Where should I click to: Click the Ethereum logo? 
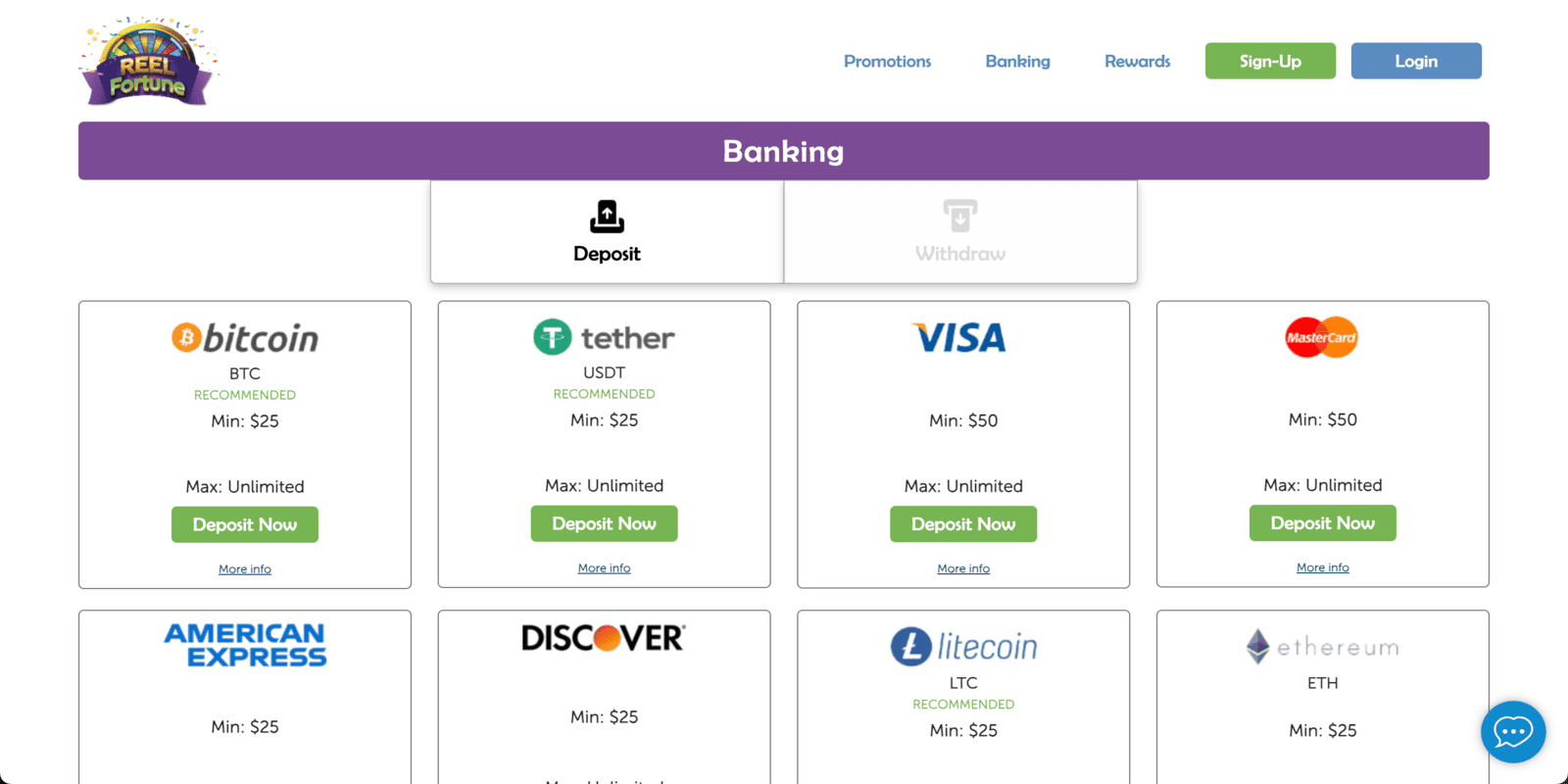point(1322,647)
